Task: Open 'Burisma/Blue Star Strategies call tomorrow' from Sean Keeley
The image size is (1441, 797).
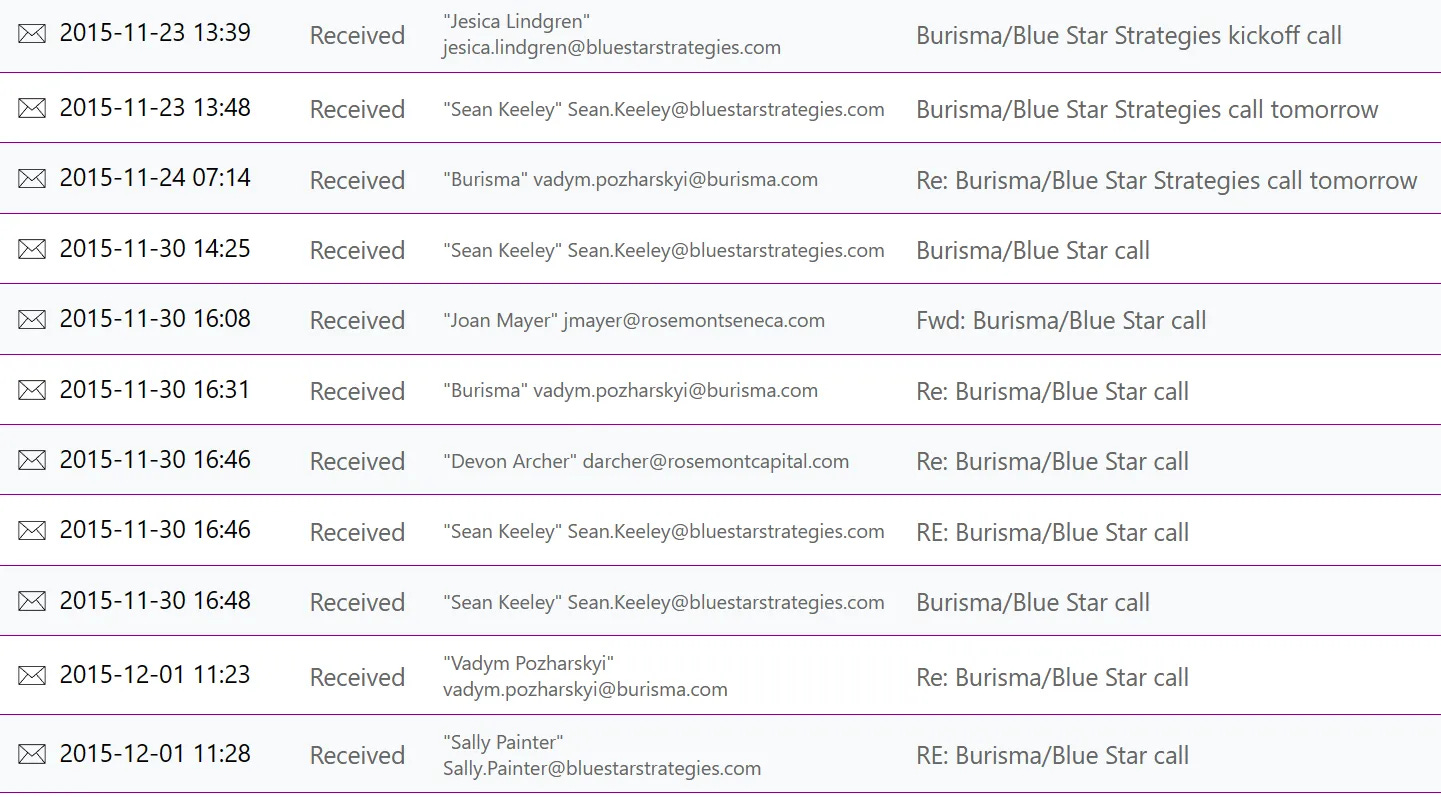Action: pyautogui.click(x=1147, y=110)
